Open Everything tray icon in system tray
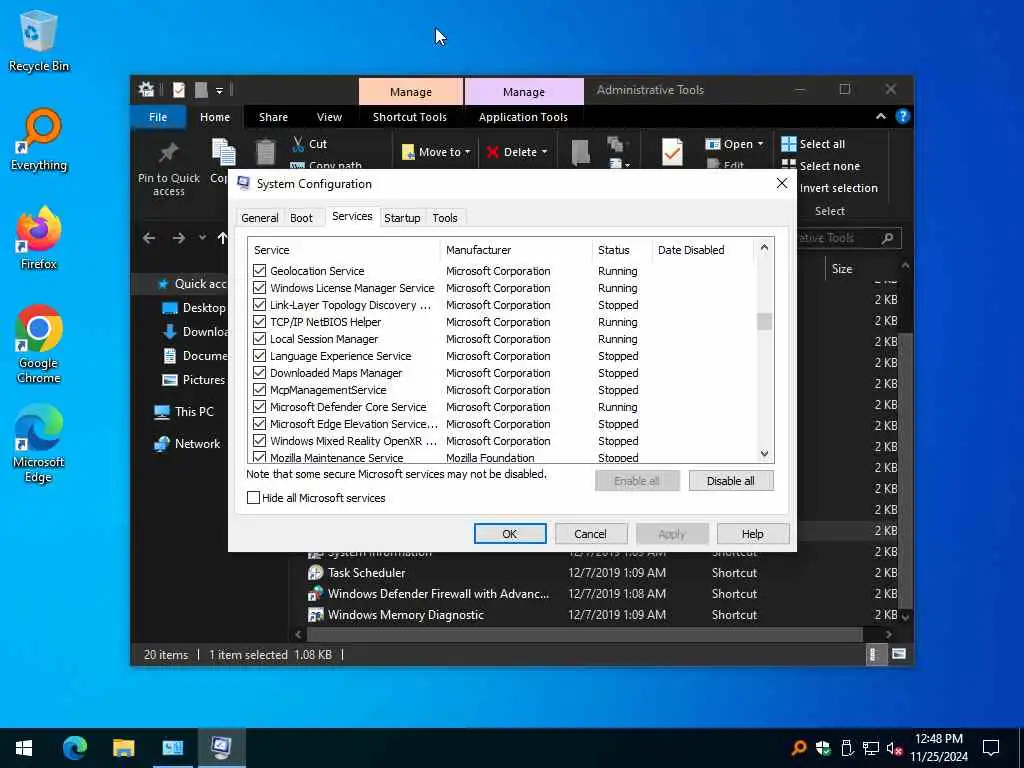Screen dimensions: 1024x768 tap(798, 748)
